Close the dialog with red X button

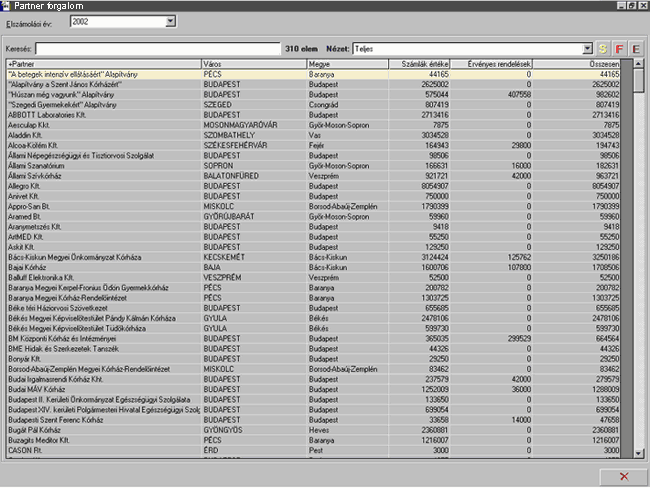click(623, 476)
